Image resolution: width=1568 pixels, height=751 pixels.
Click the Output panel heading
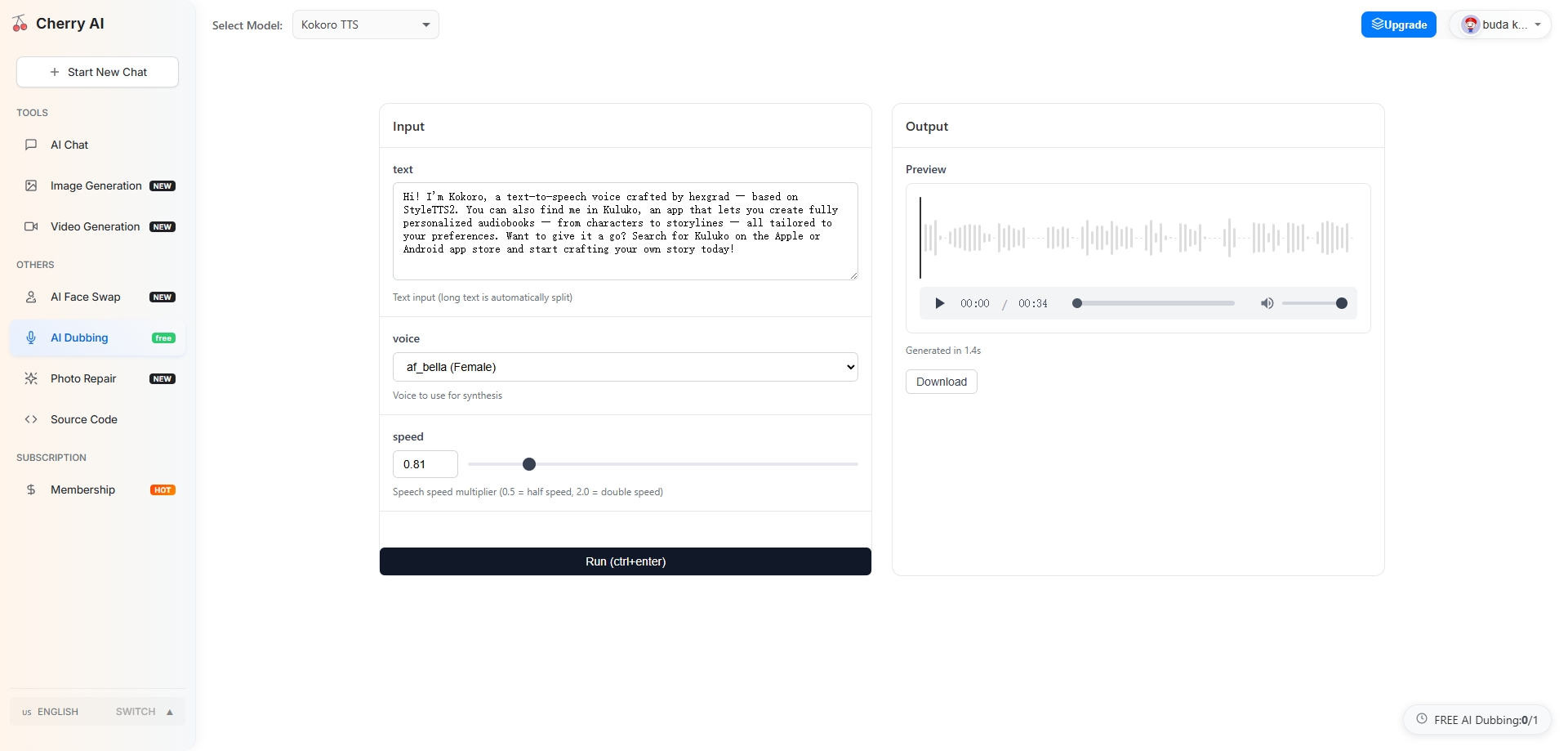[927, 127]
